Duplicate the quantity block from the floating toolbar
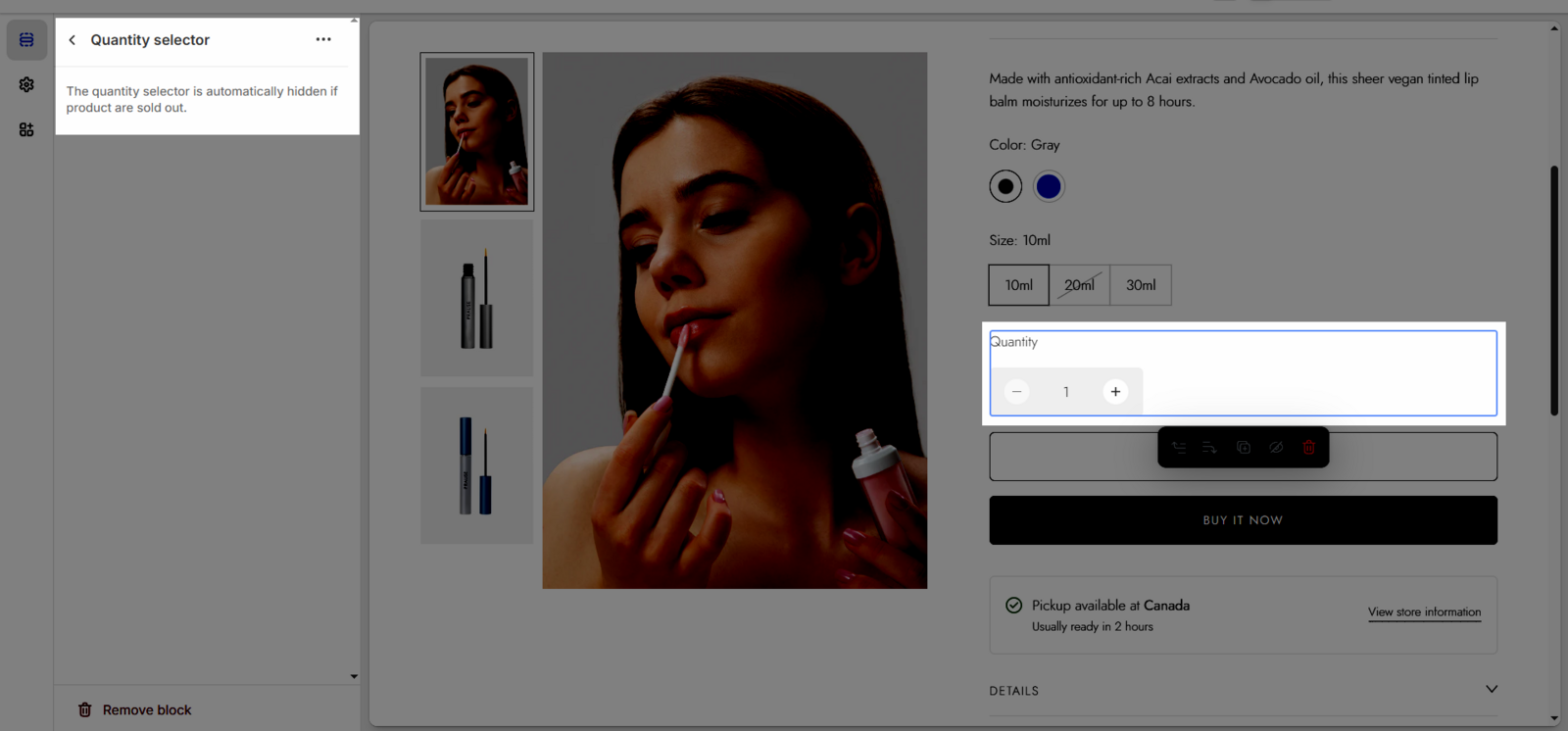The width and height of the screenshot is (1568, 731). point(1244,448)
